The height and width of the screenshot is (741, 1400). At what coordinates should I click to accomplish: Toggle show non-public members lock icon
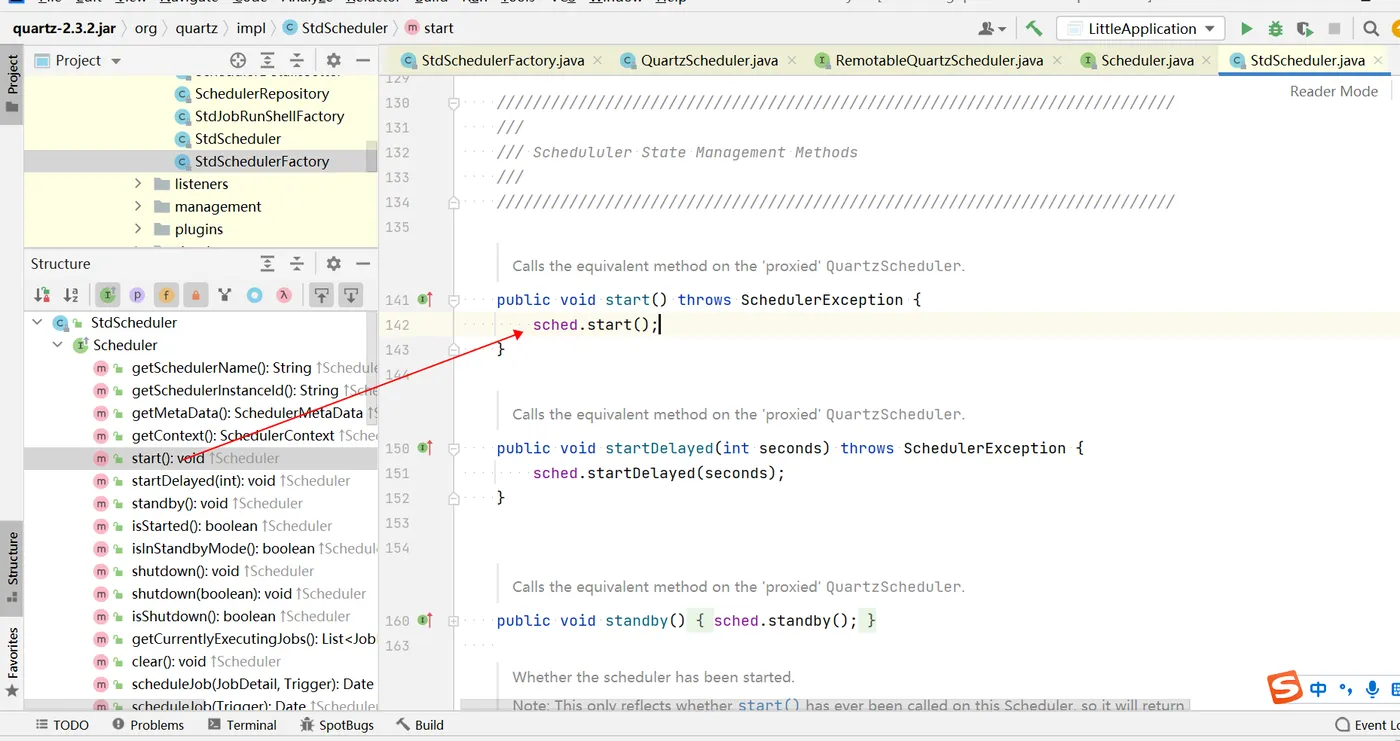pos(196,295)
